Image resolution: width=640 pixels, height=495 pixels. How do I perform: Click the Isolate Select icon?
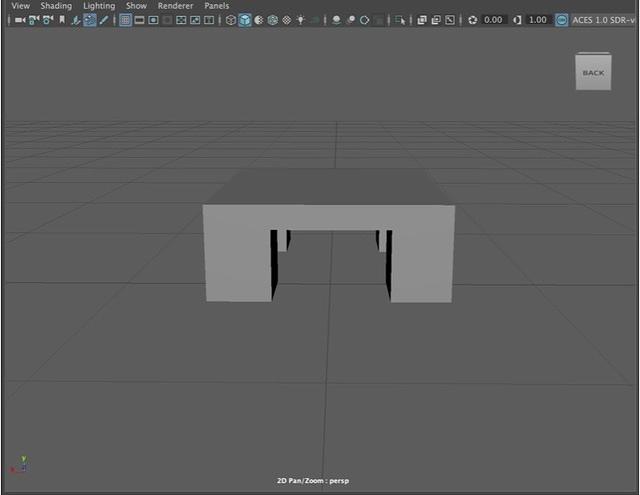(x=400, y=20)
